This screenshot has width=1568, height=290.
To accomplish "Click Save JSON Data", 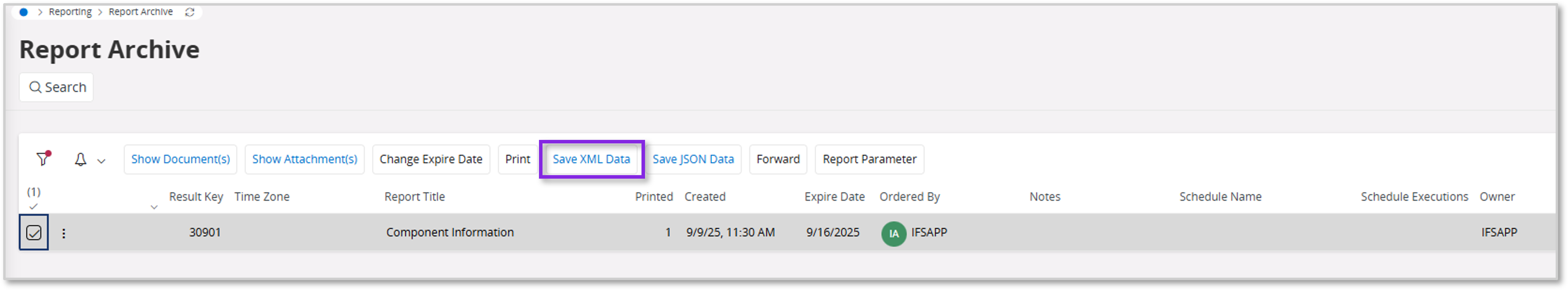I will point(693,160).
